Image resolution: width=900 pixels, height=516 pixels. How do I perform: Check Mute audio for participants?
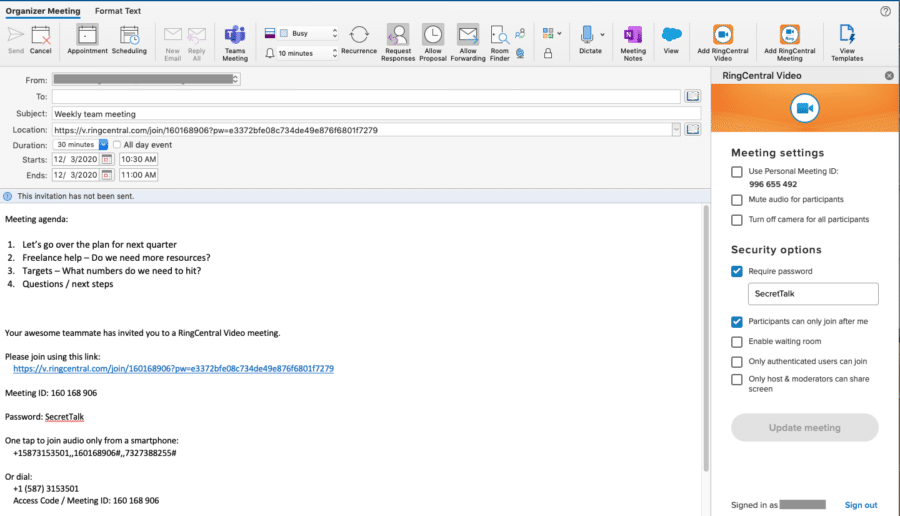pos(737,199)
